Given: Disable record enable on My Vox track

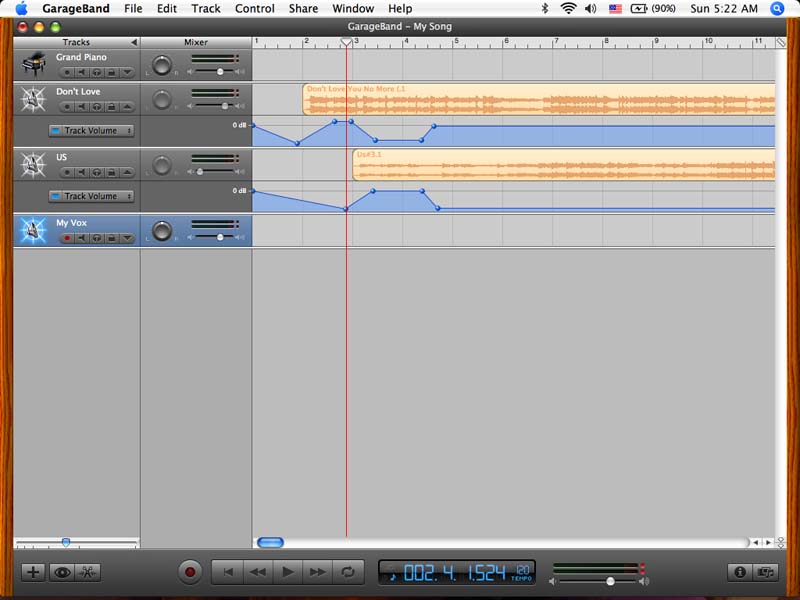Looking at the screenshot, I should [x=67, y=238].
